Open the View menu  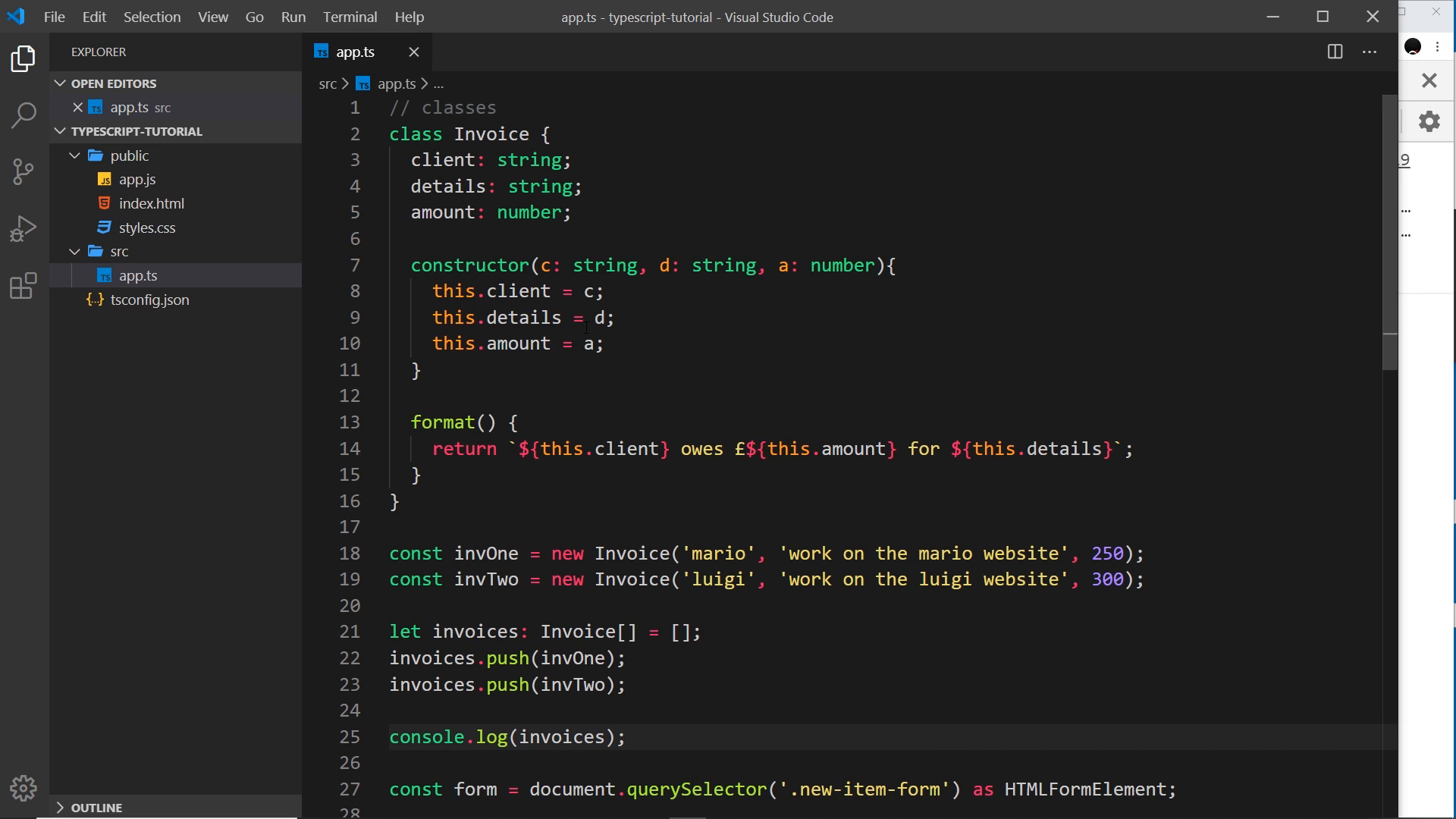(213, 17)
